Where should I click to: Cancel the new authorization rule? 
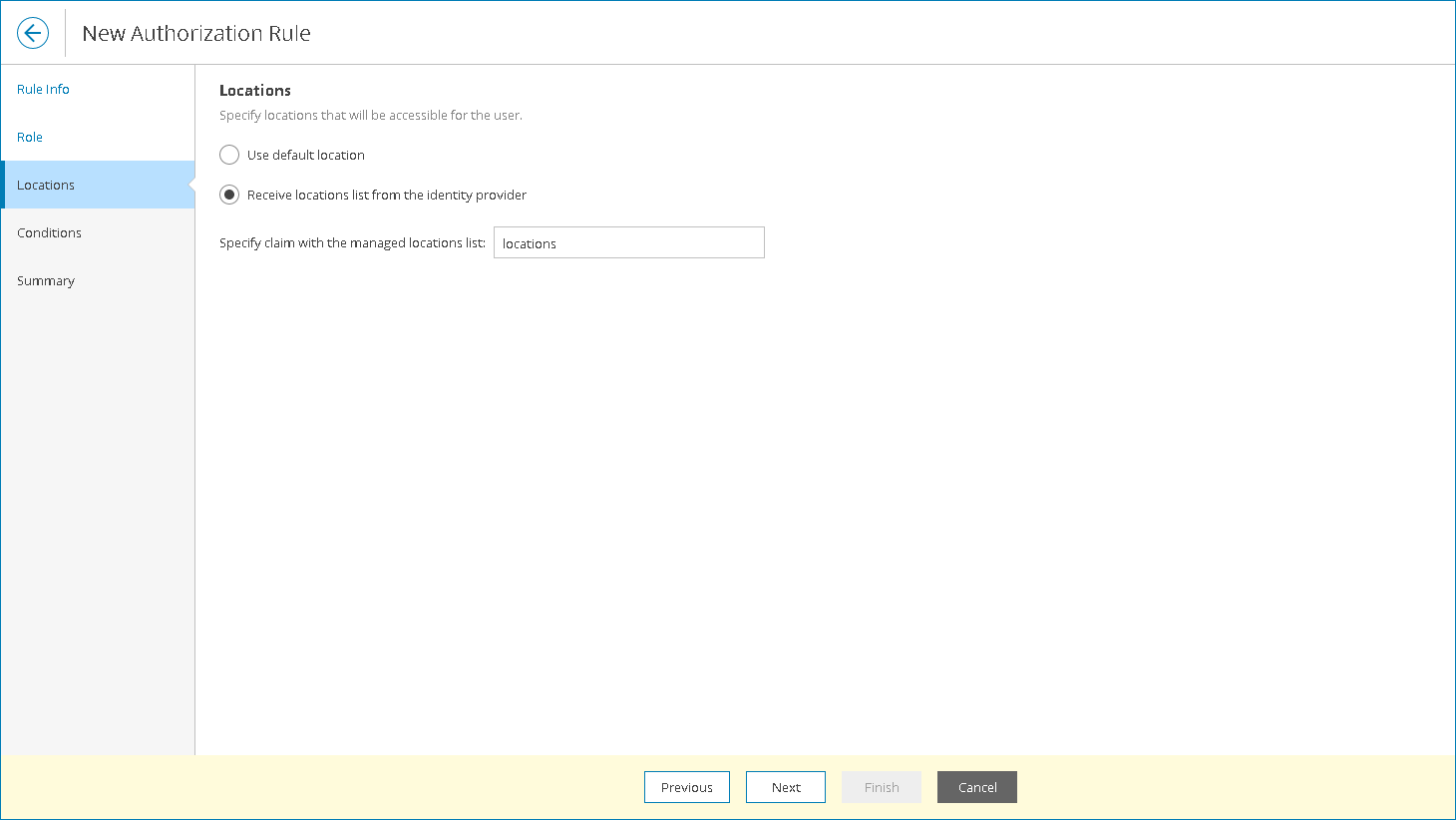[977, 787]
